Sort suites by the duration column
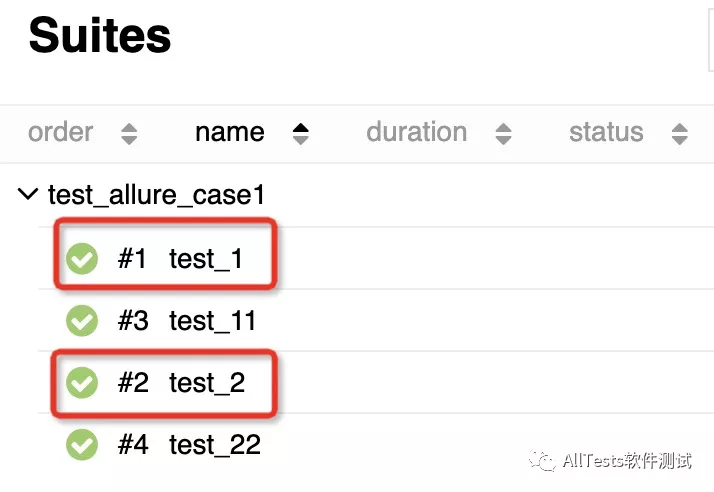This screenshot has height=492, width=714. (416, 133)
